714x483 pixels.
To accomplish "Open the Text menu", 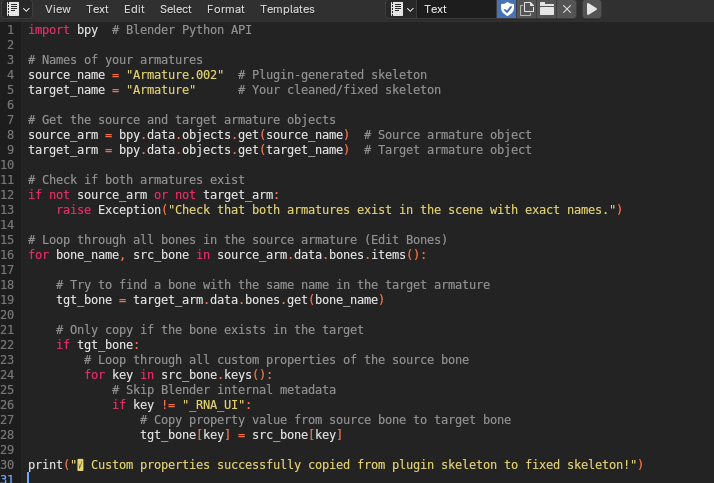I will tap(97, 9).
